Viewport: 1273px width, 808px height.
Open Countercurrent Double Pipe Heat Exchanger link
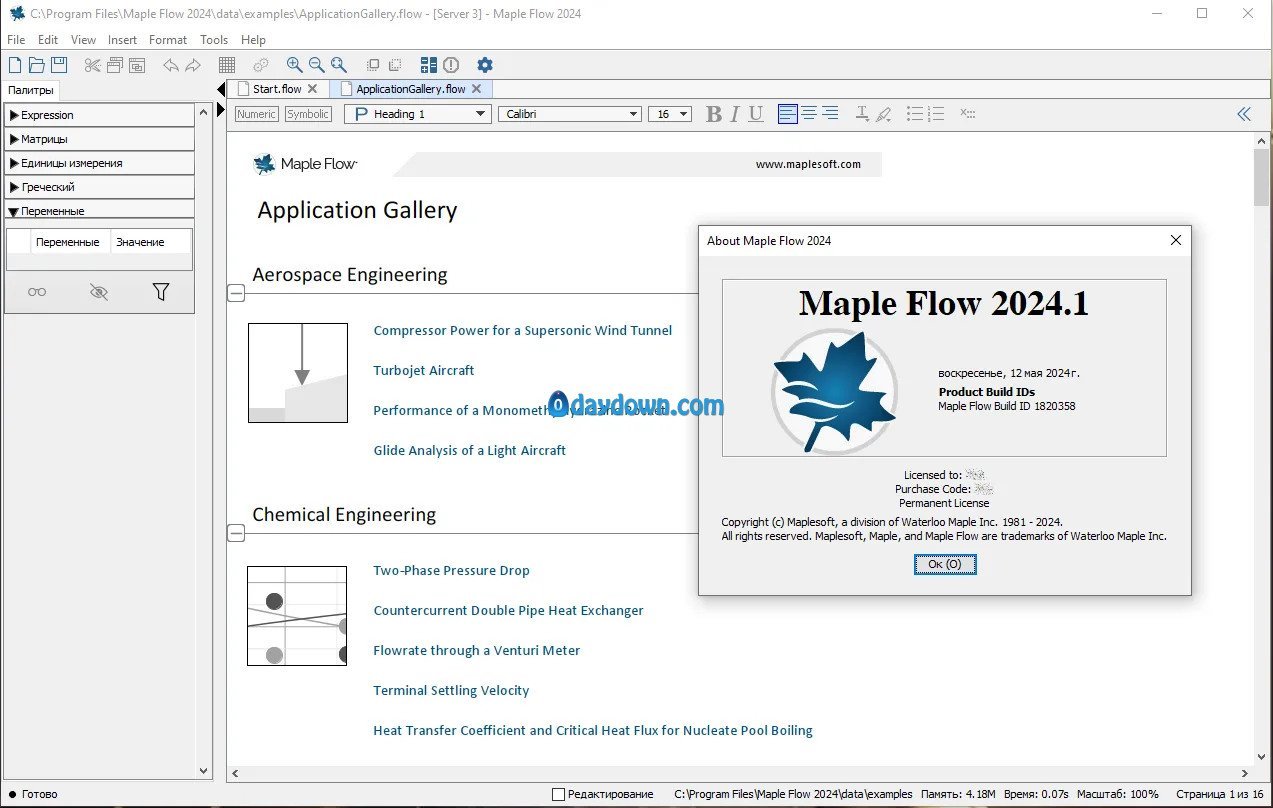click(x=508, y=610)
